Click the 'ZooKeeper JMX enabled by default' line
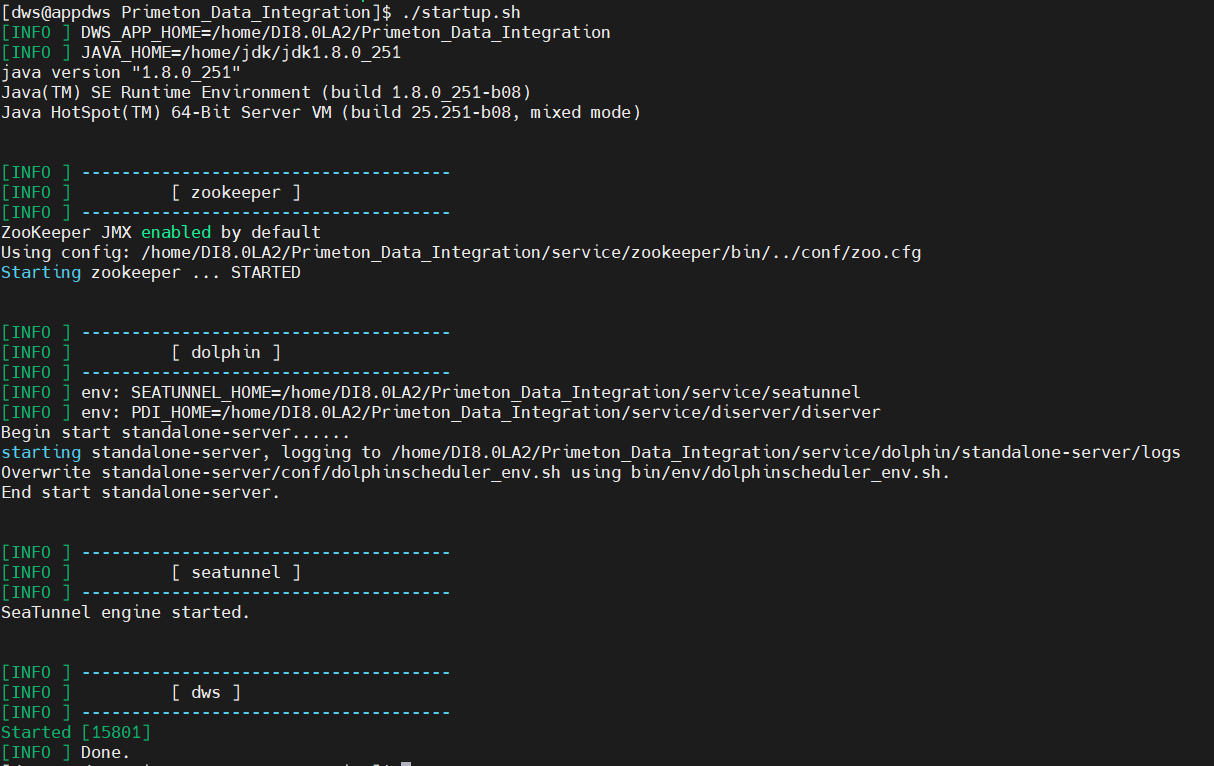The image size is (1214, 766). 161,232
